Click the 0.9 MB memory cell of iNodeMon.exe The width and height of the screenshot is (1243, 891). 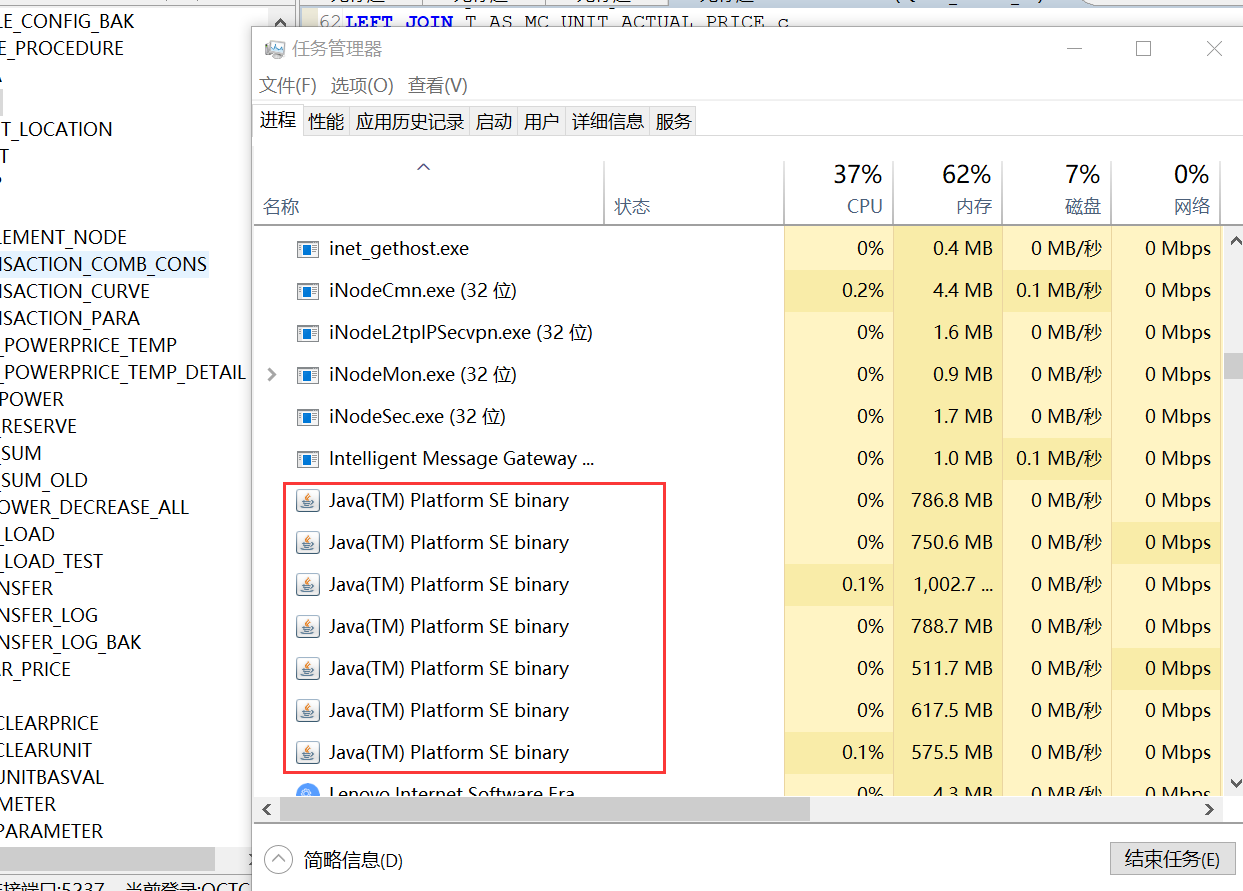pos(948,375)
